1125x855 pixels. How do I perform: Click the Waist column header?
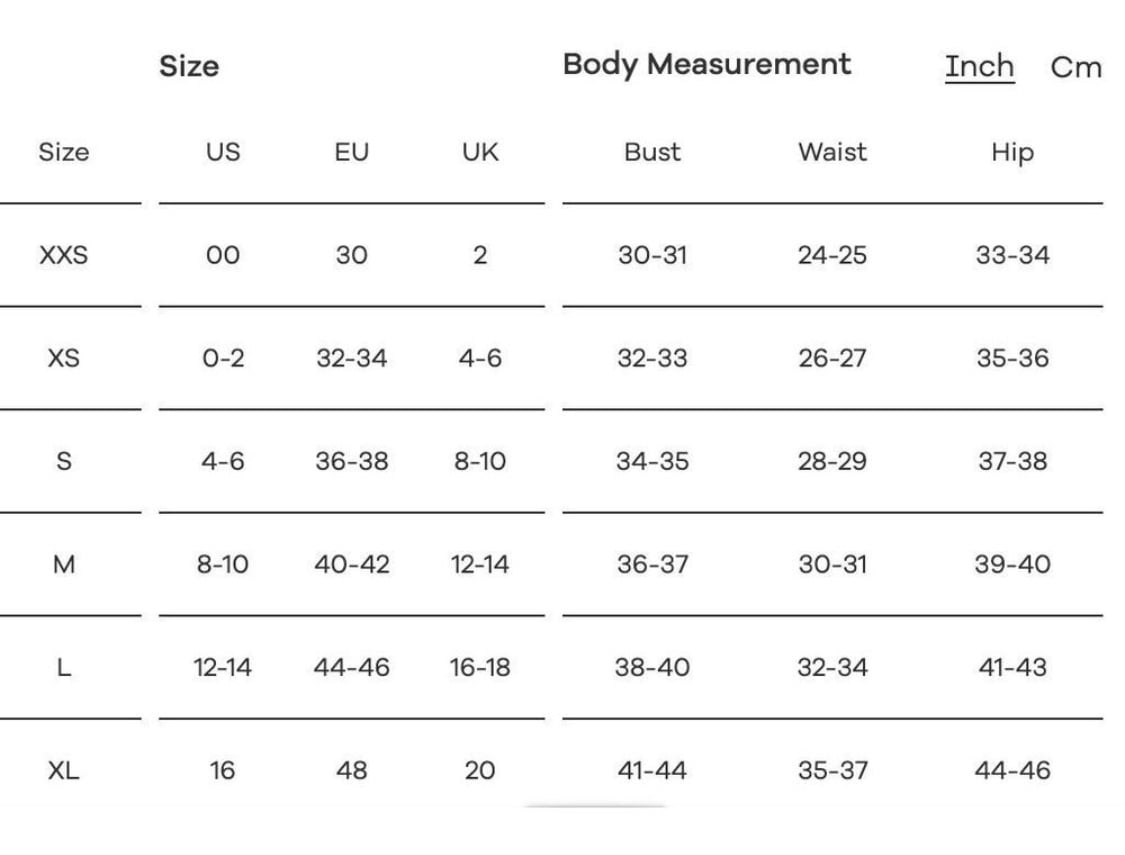tap(832, 152)
